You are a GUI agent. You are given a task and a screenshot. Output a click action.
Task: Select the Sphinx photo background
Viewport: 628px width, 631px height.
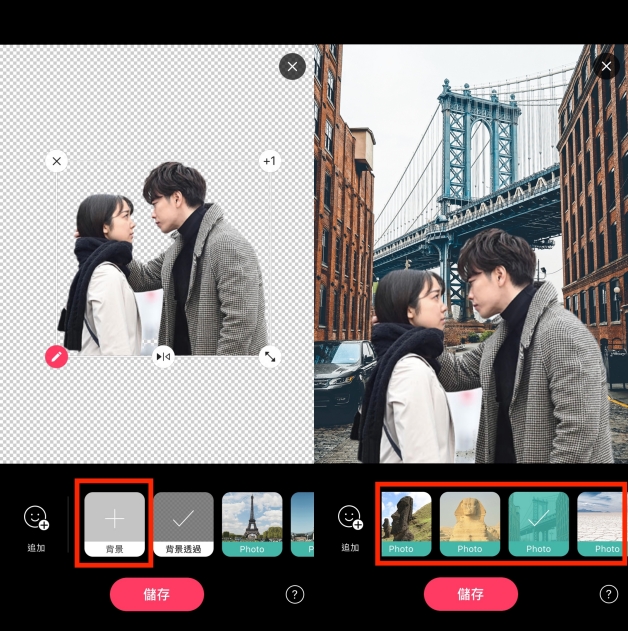[x=470, y=522]
